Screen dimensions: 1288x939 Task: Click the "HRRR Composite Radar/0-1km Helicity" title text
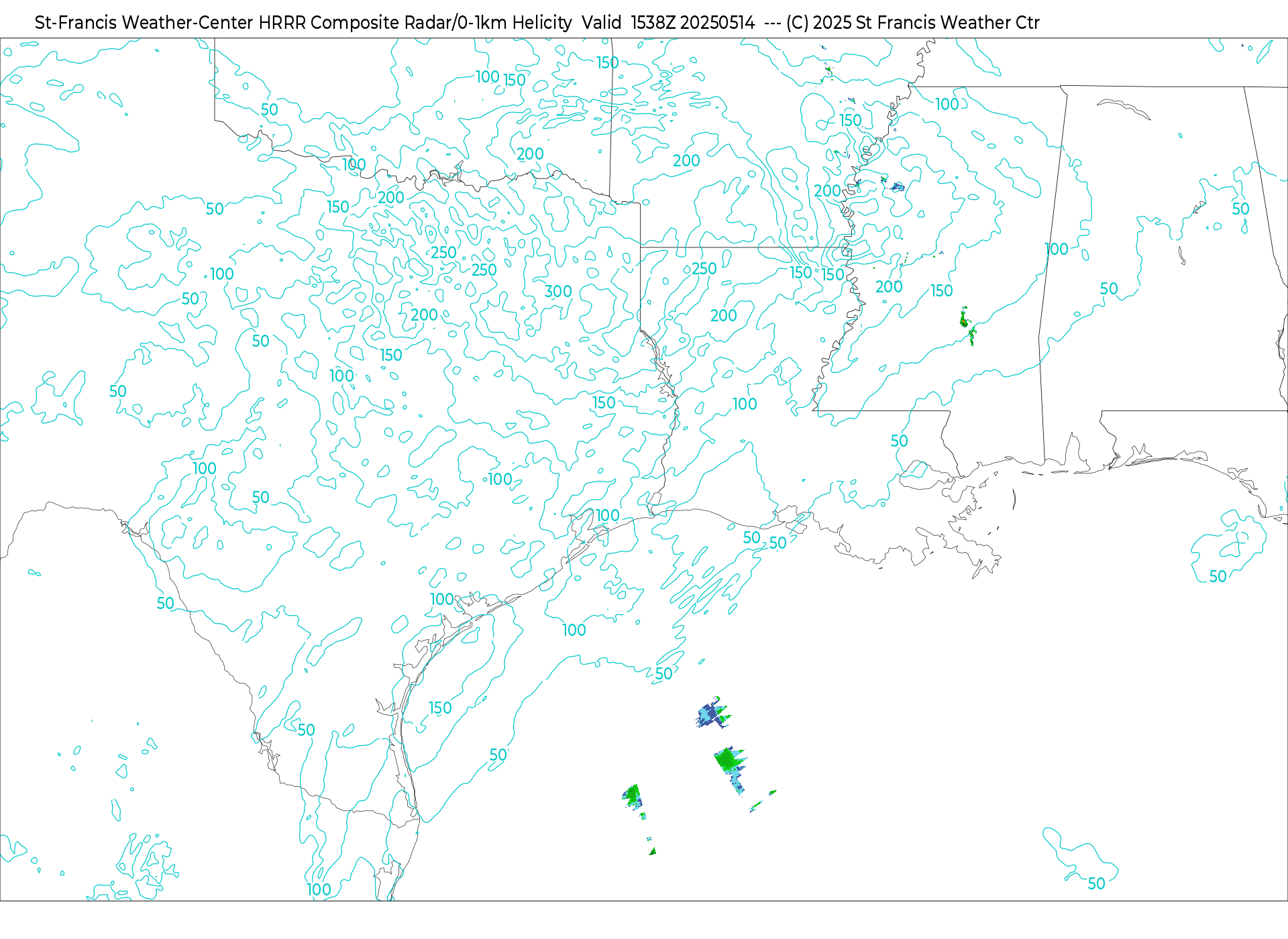pos(415,23)
